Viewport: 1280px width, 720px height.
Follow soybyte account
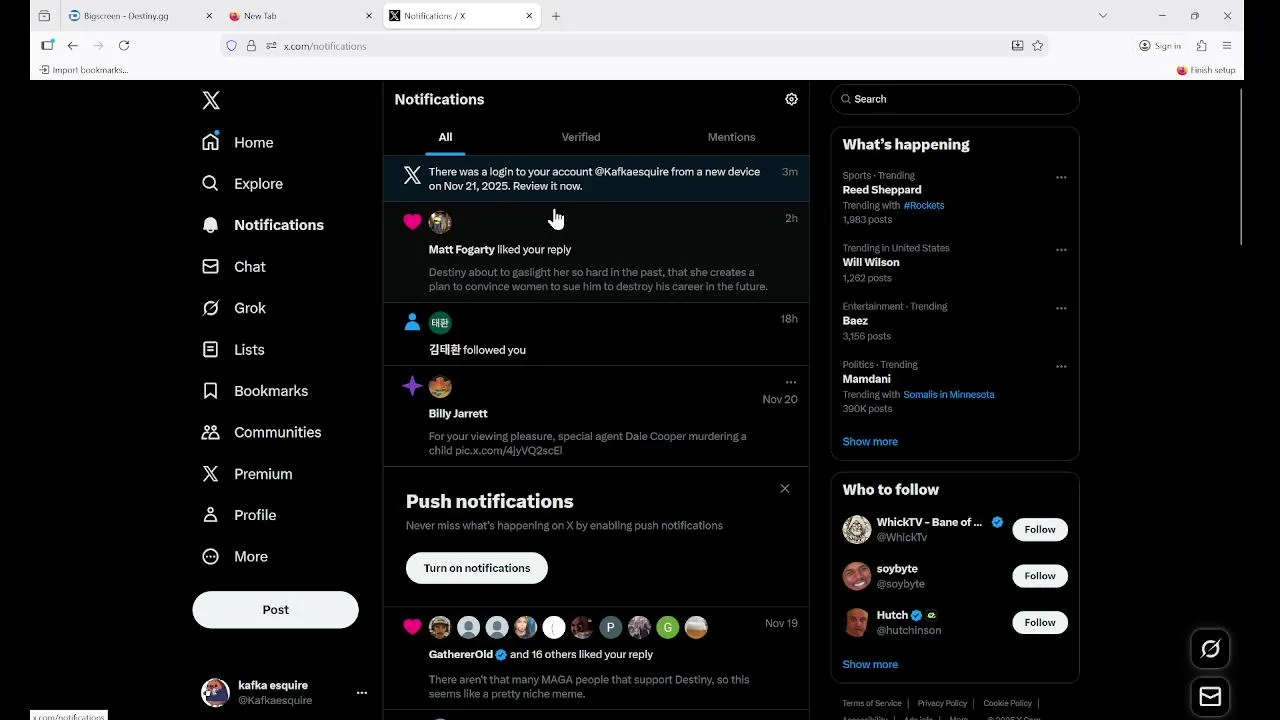point(1040,576)
